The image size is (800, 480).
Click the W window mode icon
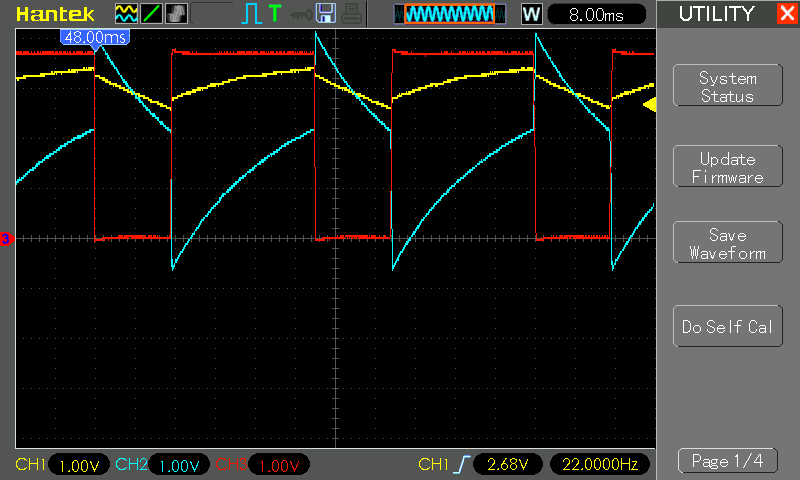coord(531,14)
